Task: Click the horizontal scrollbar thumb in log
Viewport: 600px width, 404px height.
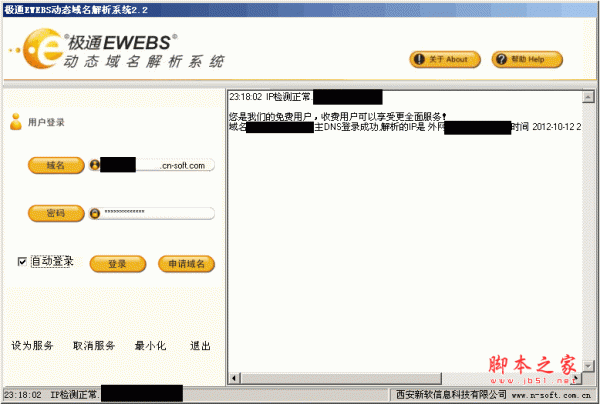Action: pyautogui.click(x=341, y=378)
